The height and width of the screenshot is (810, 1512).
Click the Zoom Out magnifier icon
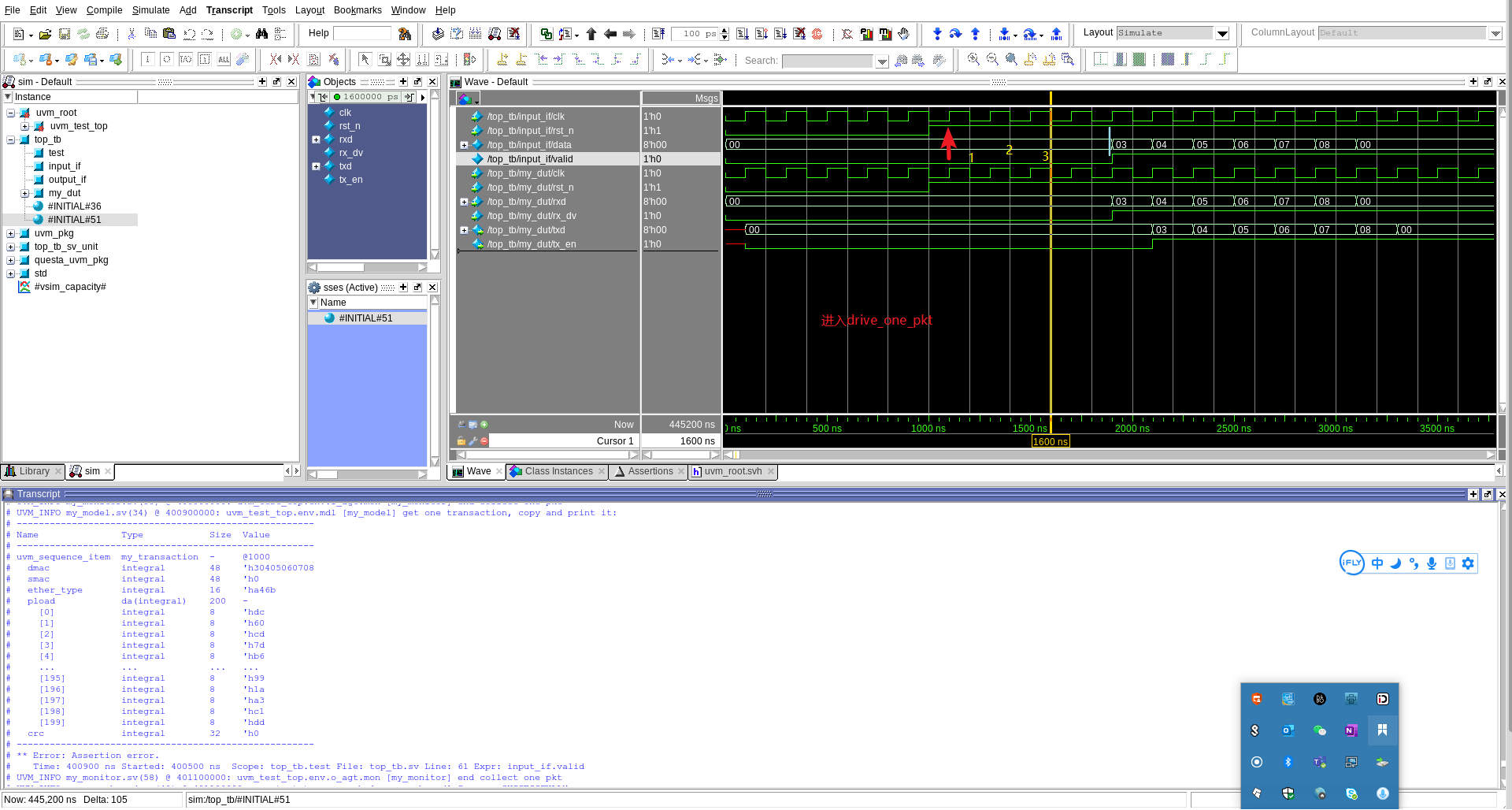(x=992, y=60)
